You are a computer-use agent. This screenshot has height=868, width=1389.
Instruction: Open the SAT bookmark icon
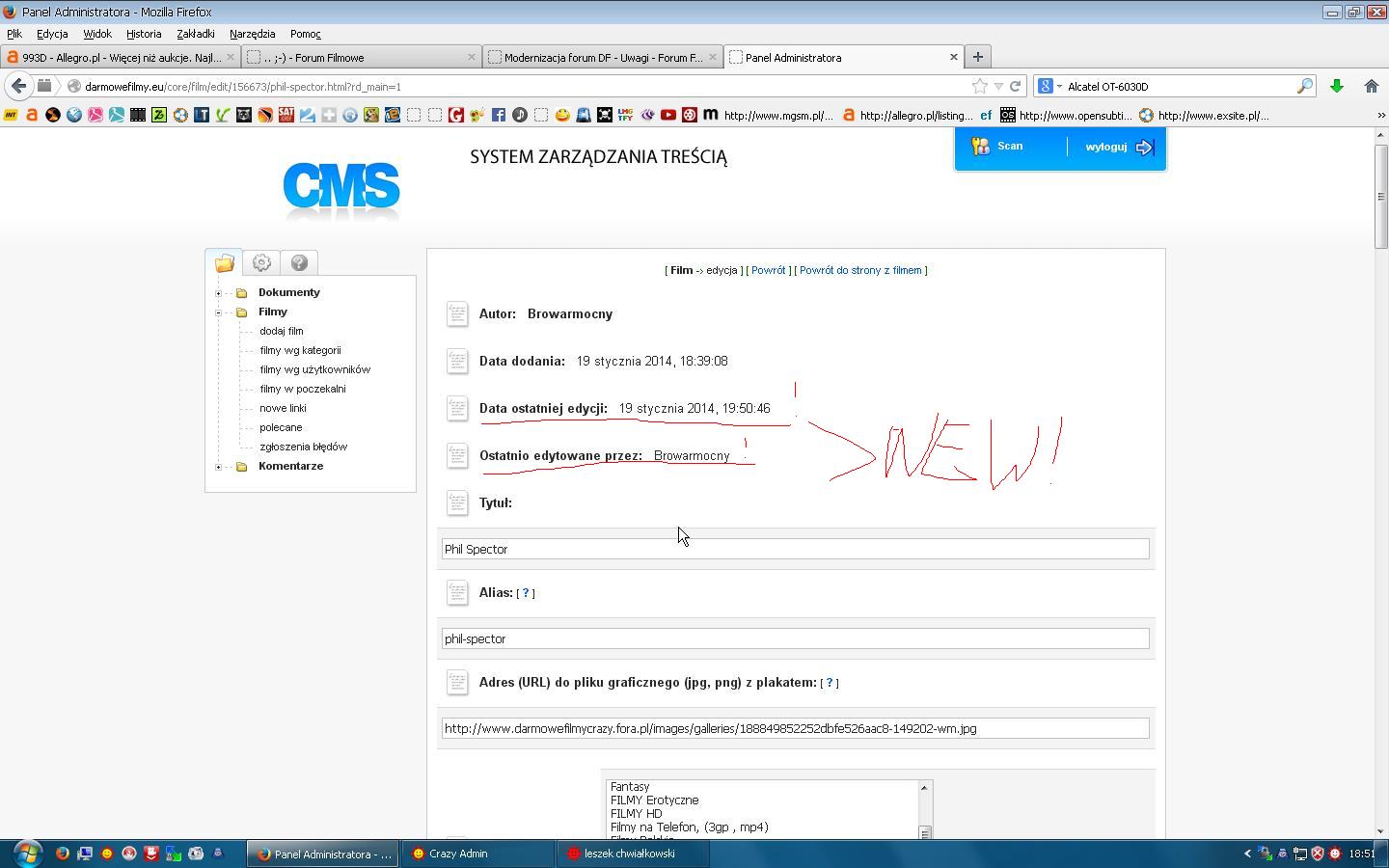pos(286,115)
